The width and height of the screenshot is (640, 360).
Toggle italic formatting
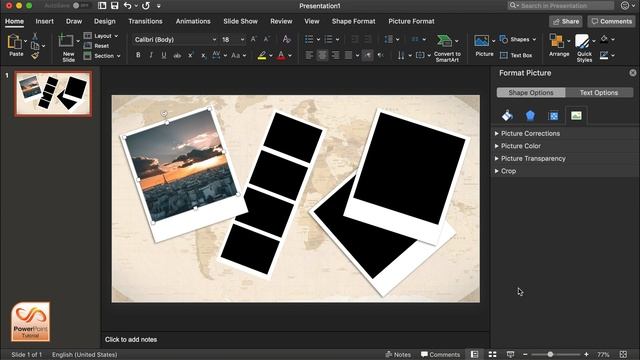[151, 55]
